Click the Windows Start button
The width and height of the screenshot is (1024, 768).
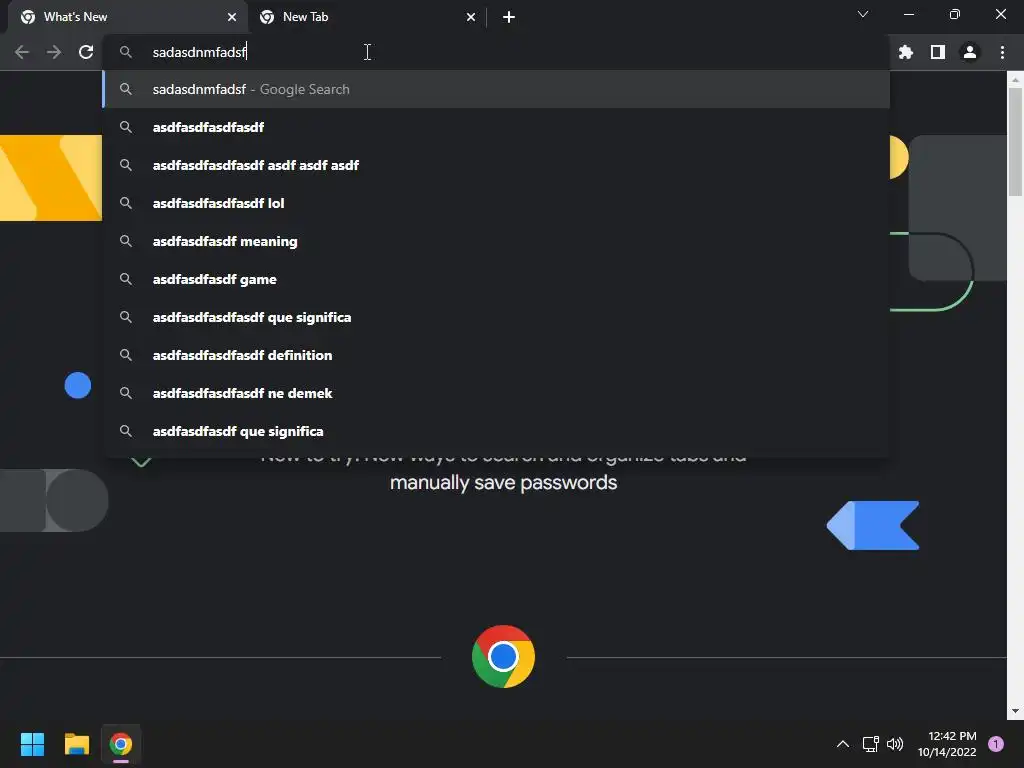pyautogui.click(x=32, y=744)
